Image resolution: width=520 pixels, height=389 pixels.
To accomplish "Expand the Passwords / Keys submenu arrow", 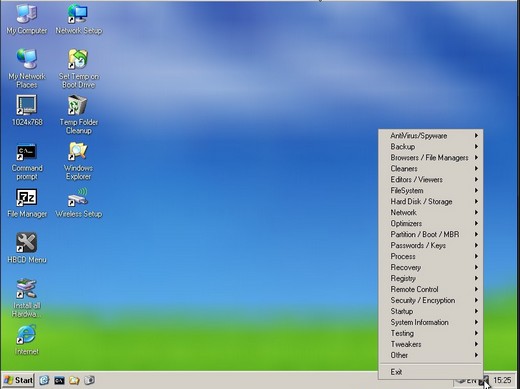I will [476, 245].
